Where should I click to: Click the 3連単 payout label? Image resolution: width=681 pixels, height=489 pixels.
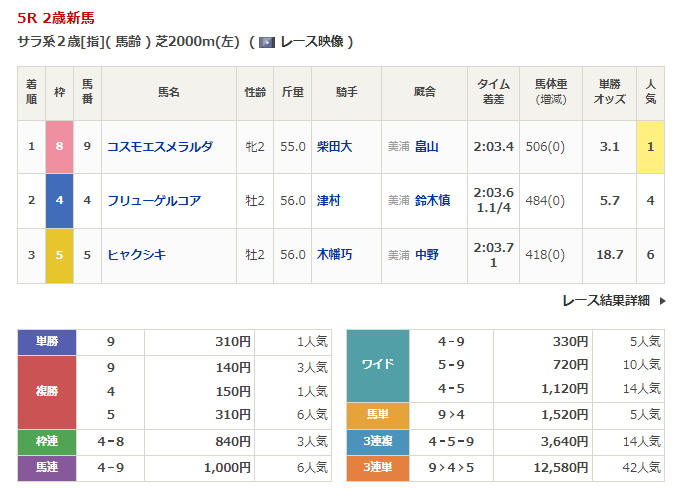[377, 466]
